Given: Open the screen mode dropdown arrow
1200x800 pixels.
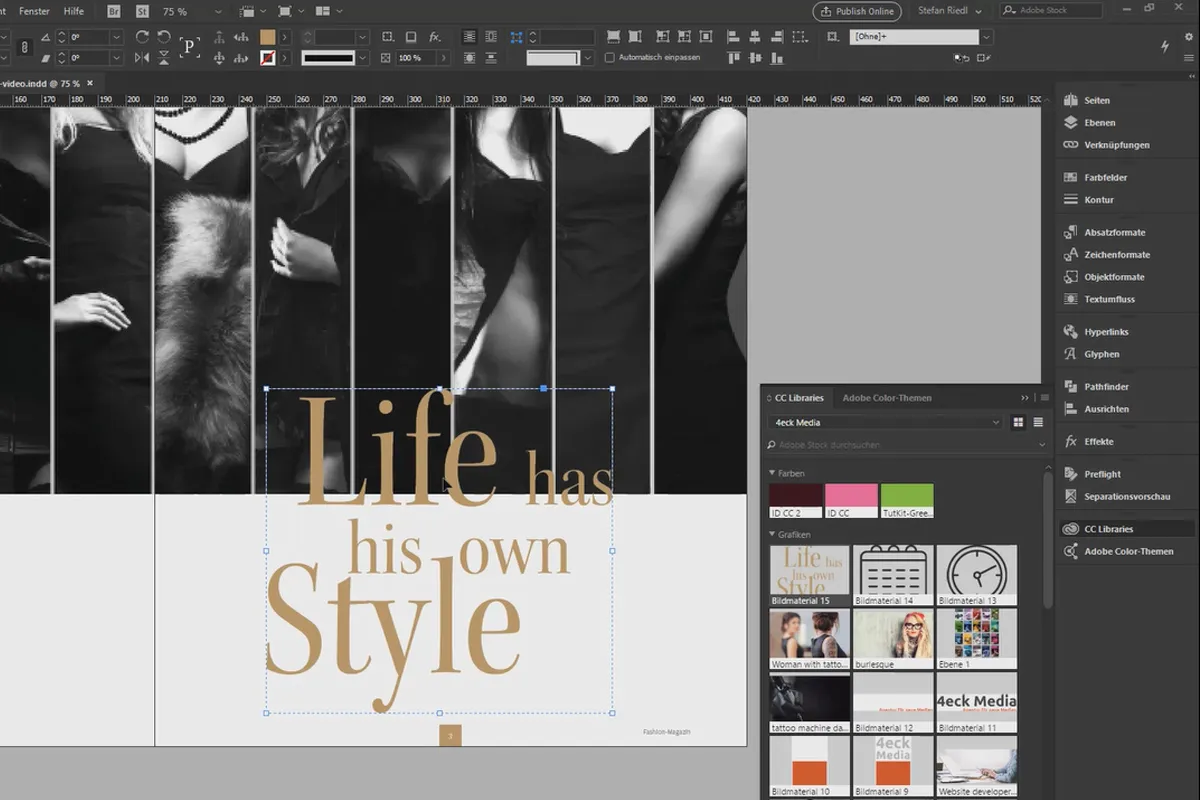Looking at the screenshot, I should tap(302, 11).
